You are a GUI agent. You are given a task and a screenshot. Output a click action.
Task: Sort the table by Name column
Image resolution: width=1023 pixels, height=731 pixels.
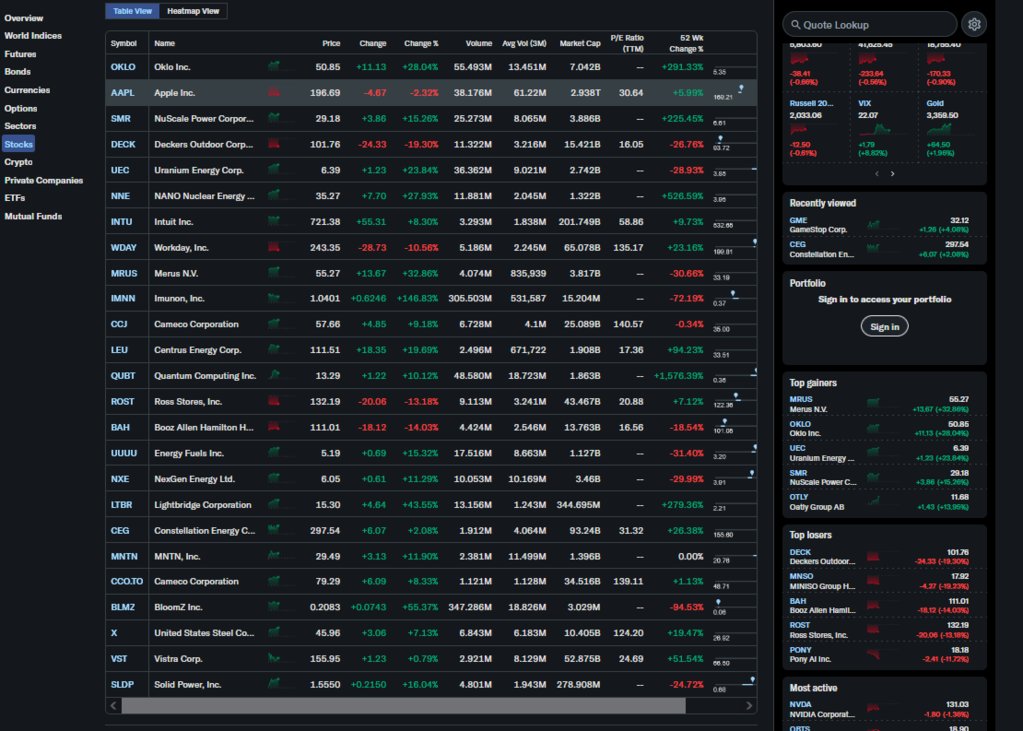(x=164, y=43)
